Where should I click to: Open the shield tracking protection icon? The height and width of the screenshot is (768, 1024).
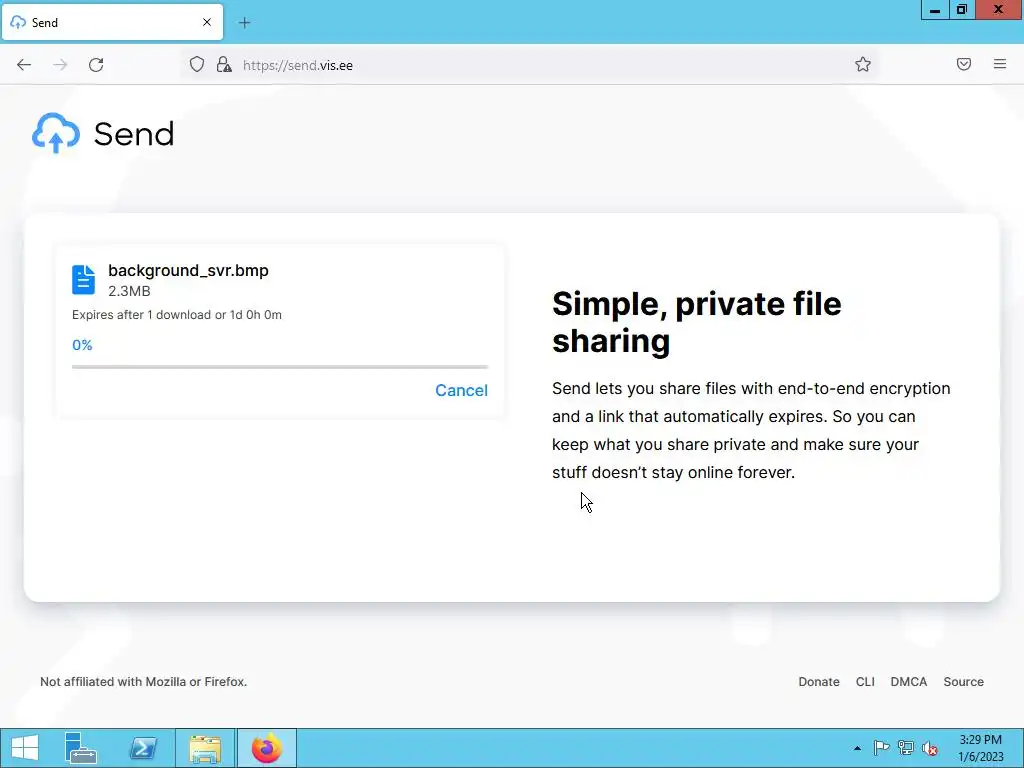(197, 65)
